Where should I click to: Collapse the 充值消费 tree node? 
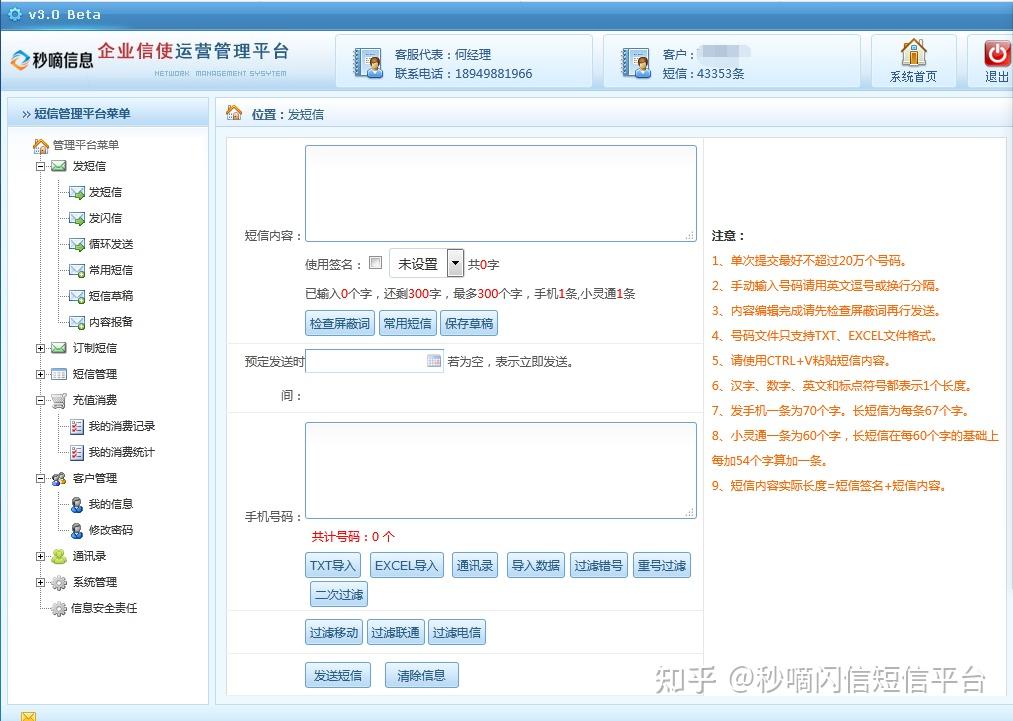(40, 401)
